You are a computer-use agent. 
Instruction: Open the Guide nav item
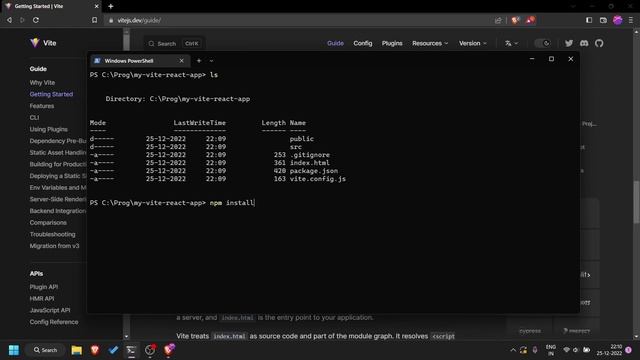(x=335, y=43)
